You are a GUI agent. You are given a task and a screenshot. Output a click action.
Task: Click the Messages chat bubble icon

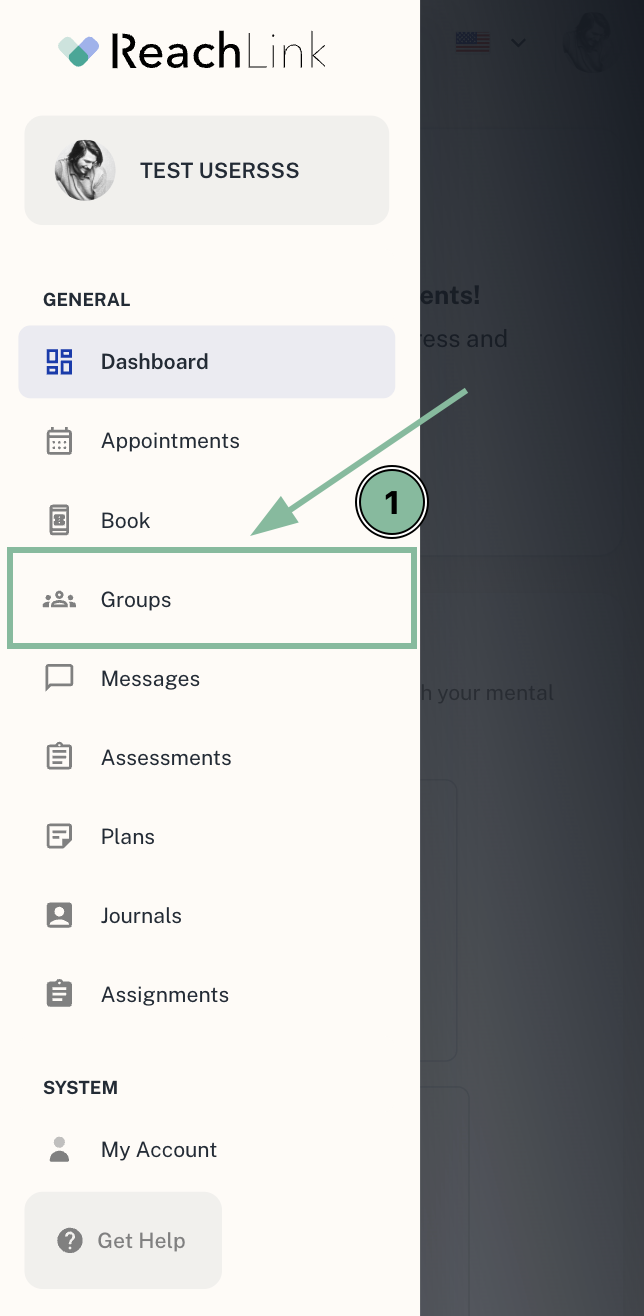click(60, 679)
